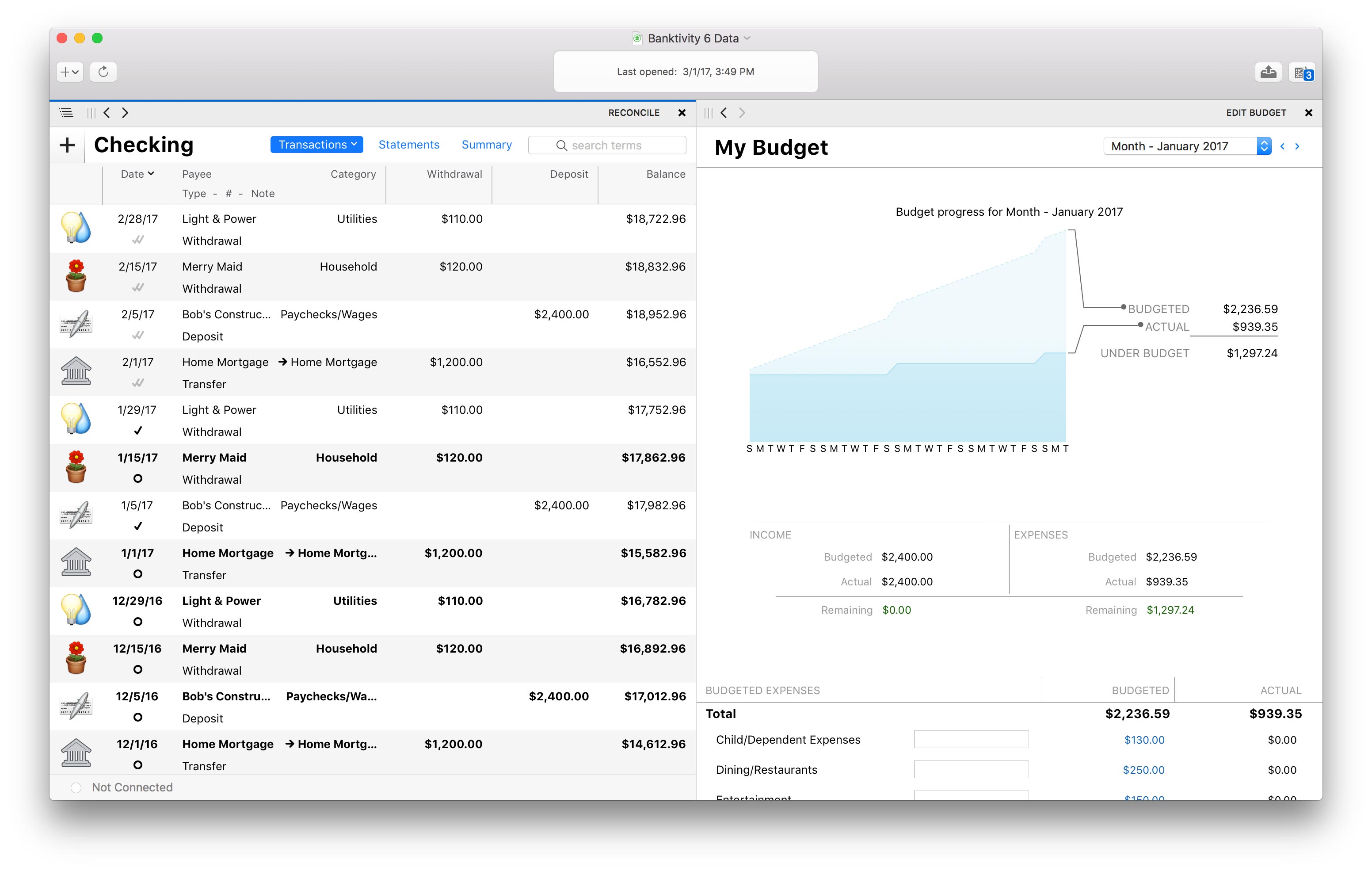Open the calendar icon with badge 3

click(1302, 73)
